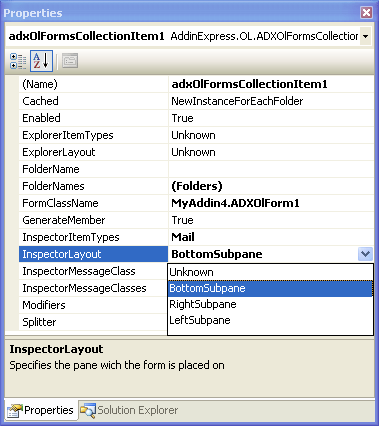Screen dimensions: 379x426
Task: Choose Unknown in the layout list
Action: click(270, 272)
